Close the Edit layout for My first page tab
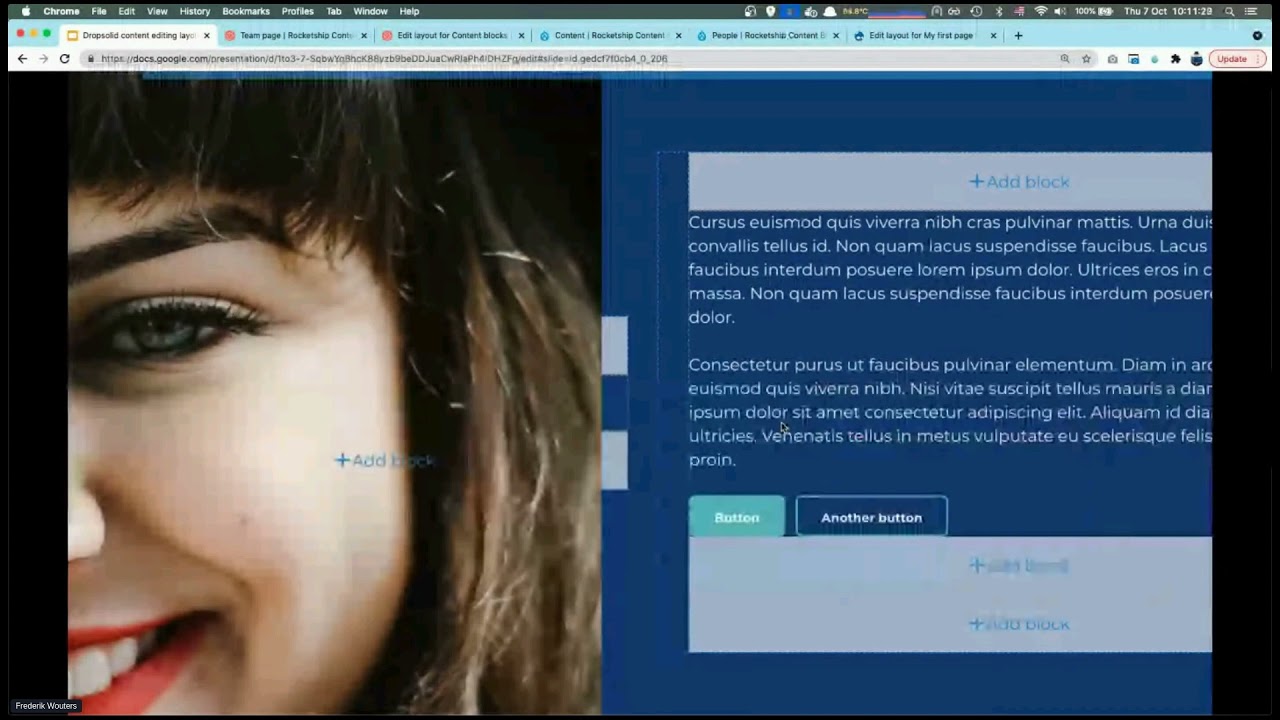Viewport: 1280px width, 720px height. coord(993,35)
